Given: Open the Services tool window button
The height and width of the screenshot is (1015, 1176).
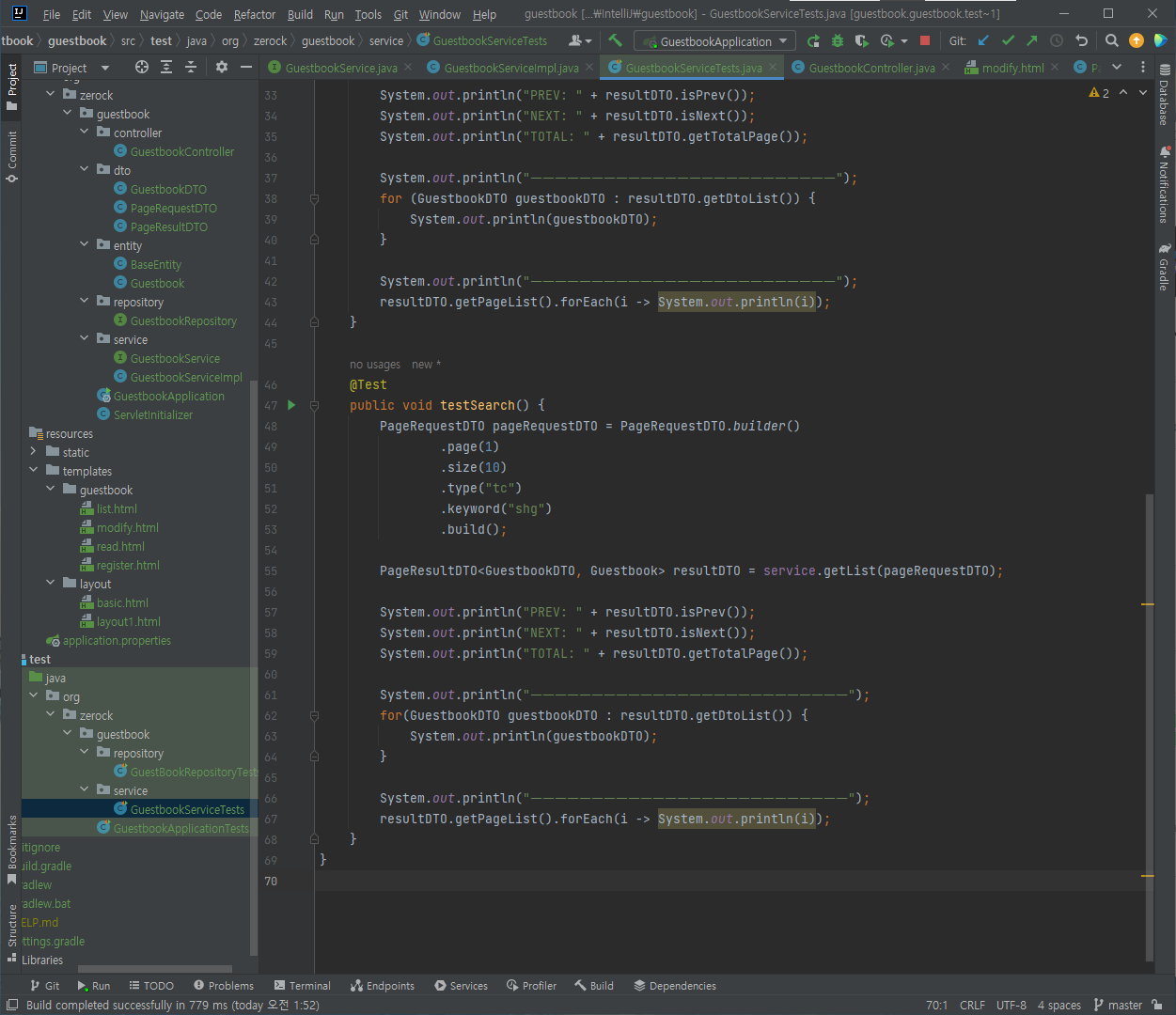Looking at the screenshot, I should click(461, 986).
